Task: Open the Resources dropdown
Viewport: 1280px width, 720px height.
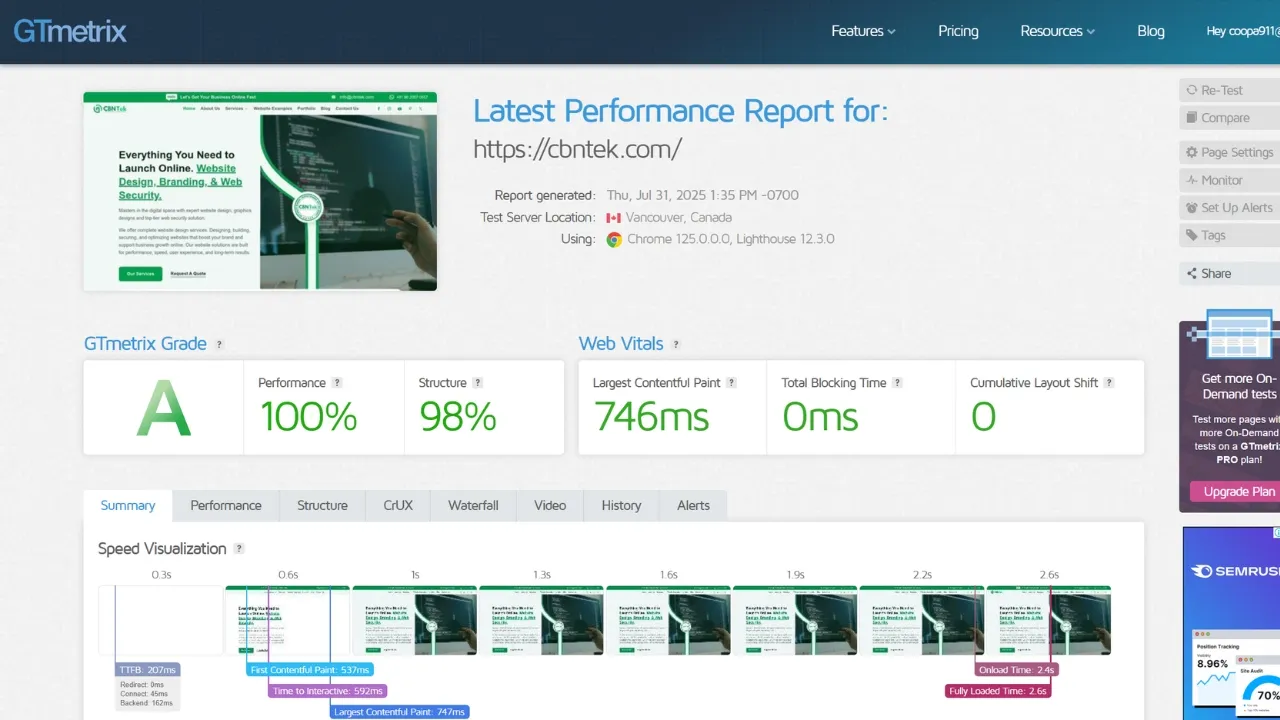Action: (x=1056, y=31)
